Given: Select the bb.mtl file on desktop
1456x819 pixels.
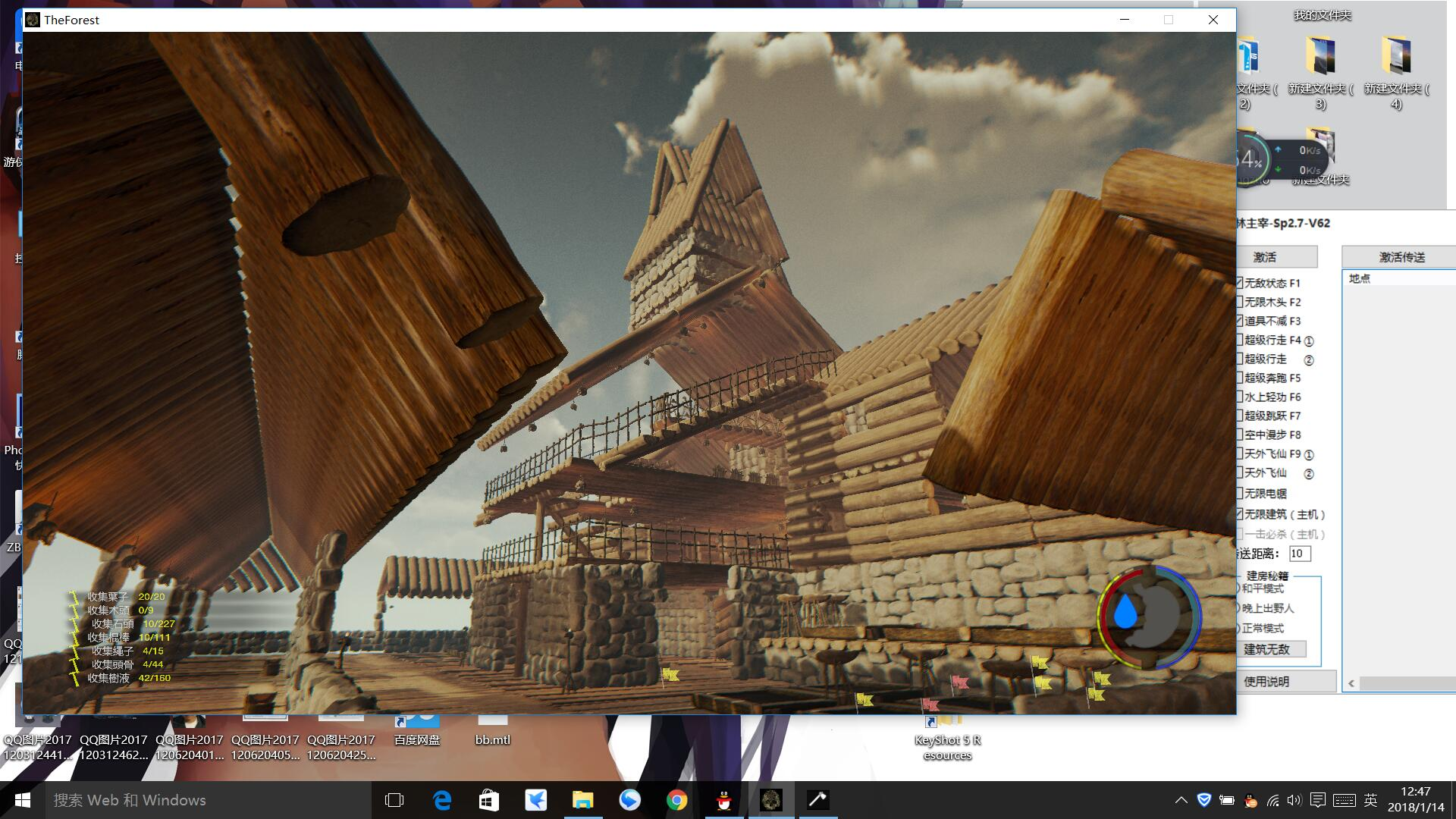Looking at the screenshot, I should (x=492, y=732).
